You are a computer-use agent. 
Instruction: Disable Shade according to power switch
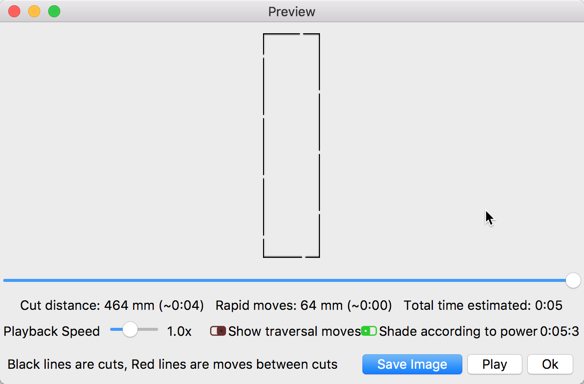pyautogui.click(x=369, y=331)
